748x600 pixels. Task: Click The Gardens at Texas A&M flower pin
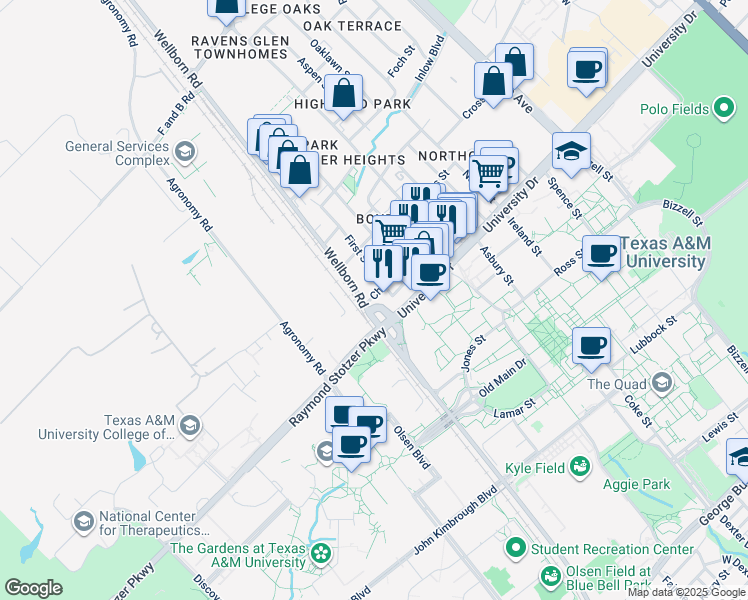(x=321, y=554)
